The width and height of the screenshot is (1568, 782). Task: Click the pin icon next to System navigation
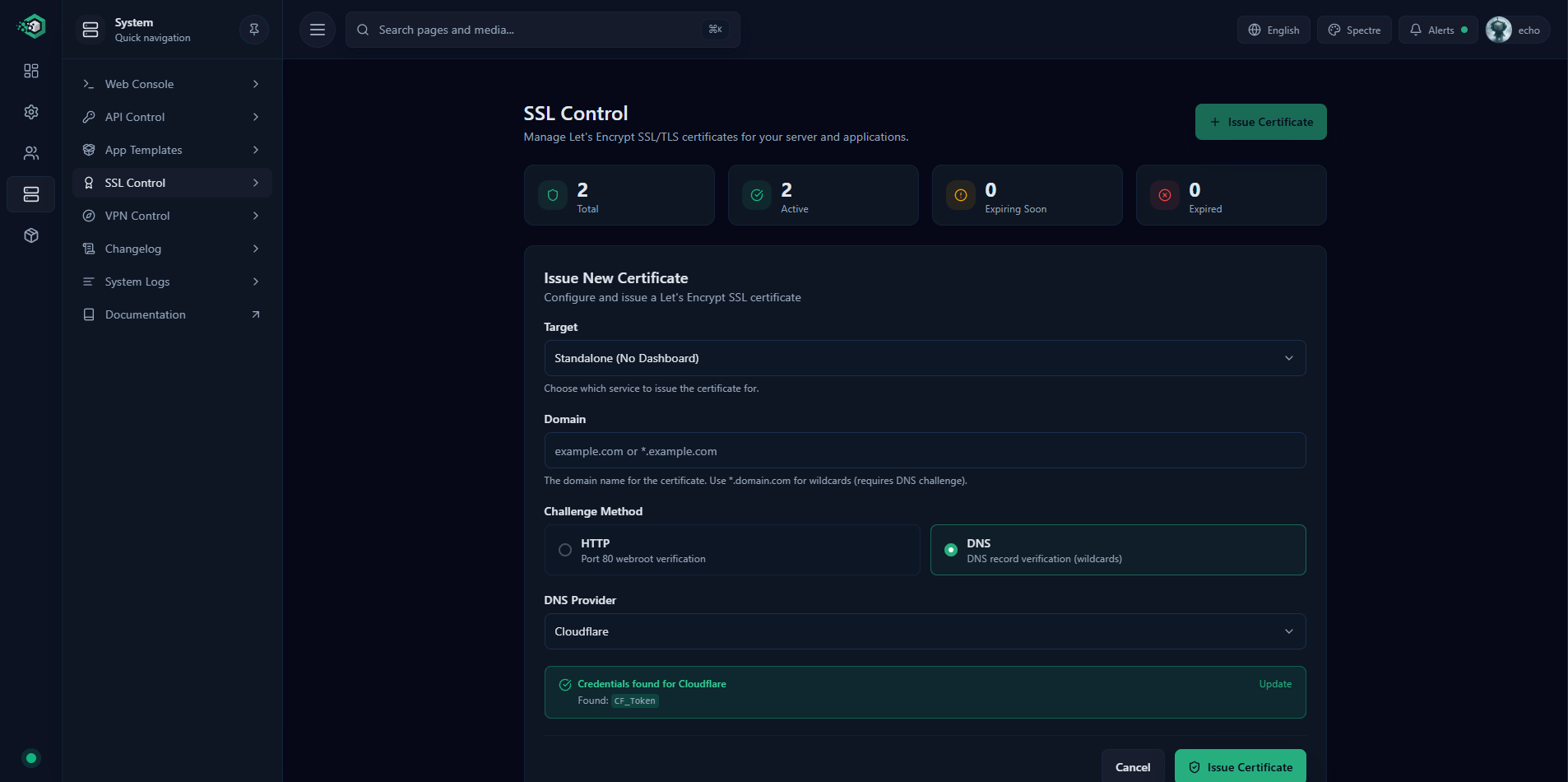253,29
